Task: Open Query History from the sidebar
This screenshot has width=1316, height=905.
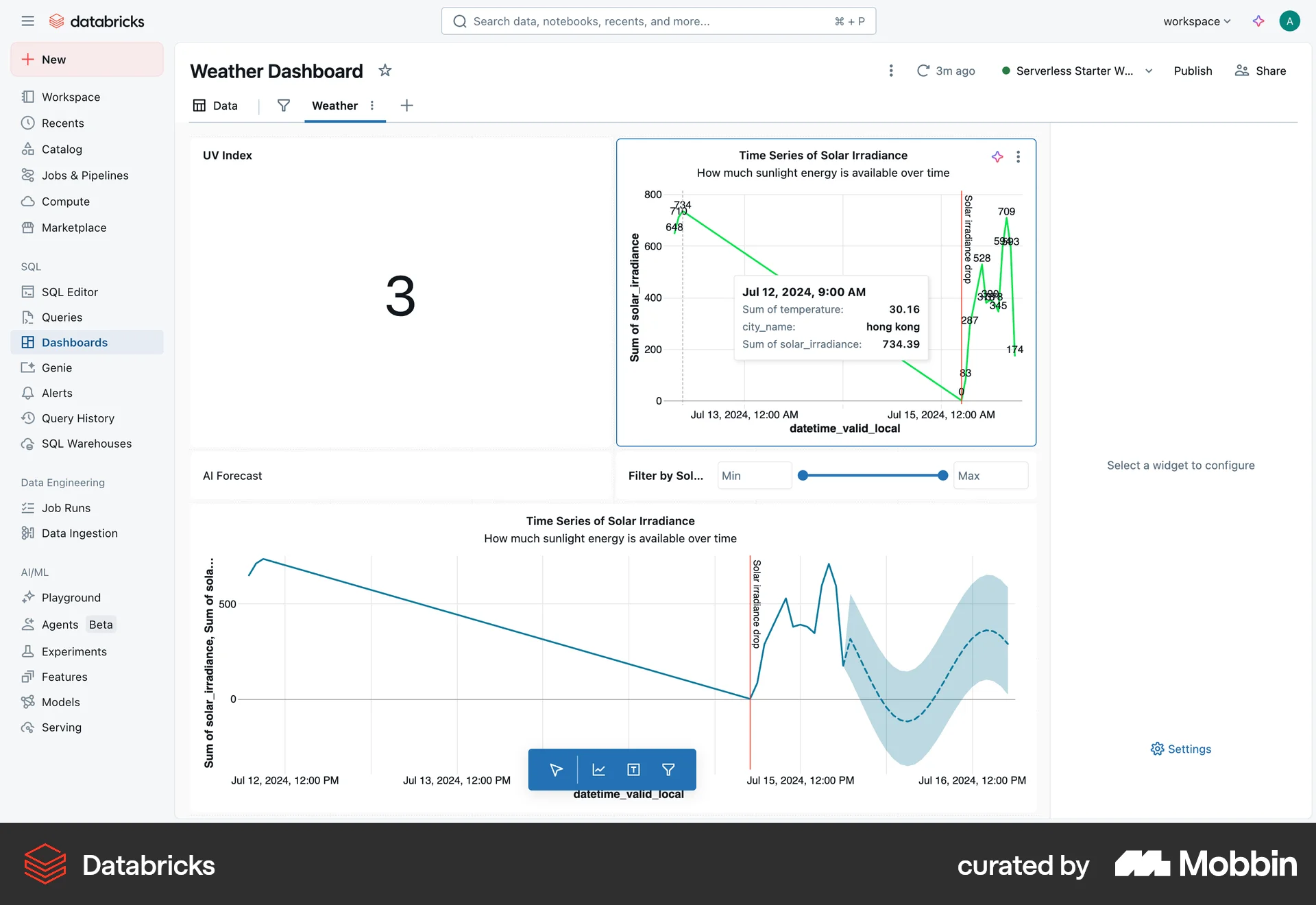Action: coord(77,418)
